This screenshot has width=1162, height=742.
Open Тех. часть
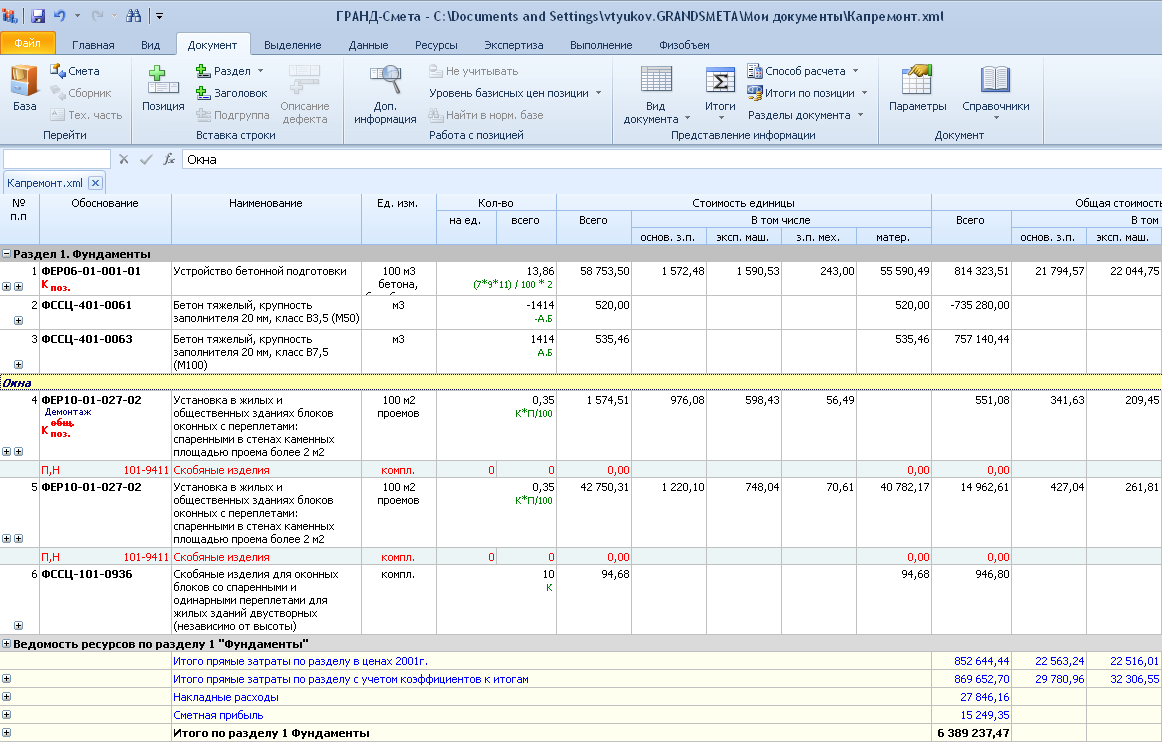tap(86, 115)
